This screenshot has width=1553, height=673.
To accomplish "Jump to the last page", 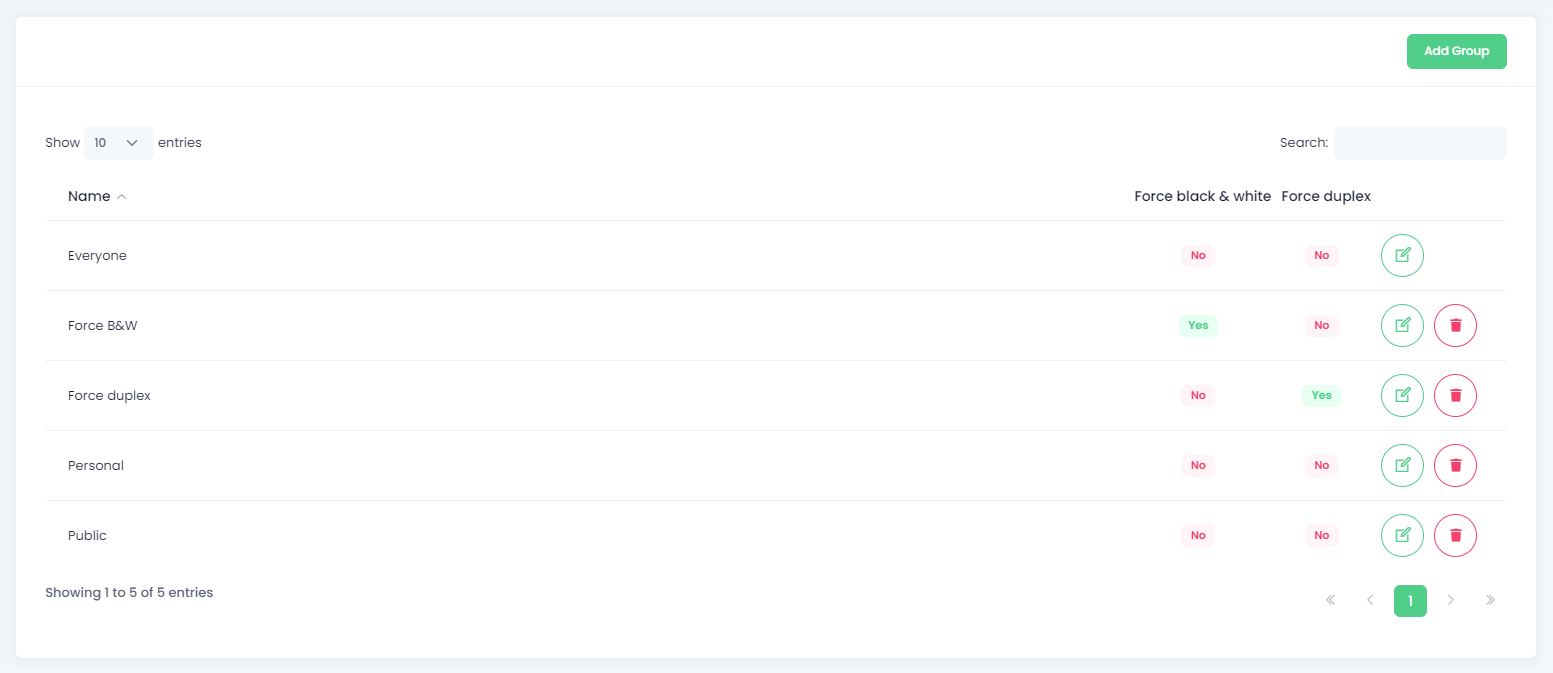I will [1490, 601].
